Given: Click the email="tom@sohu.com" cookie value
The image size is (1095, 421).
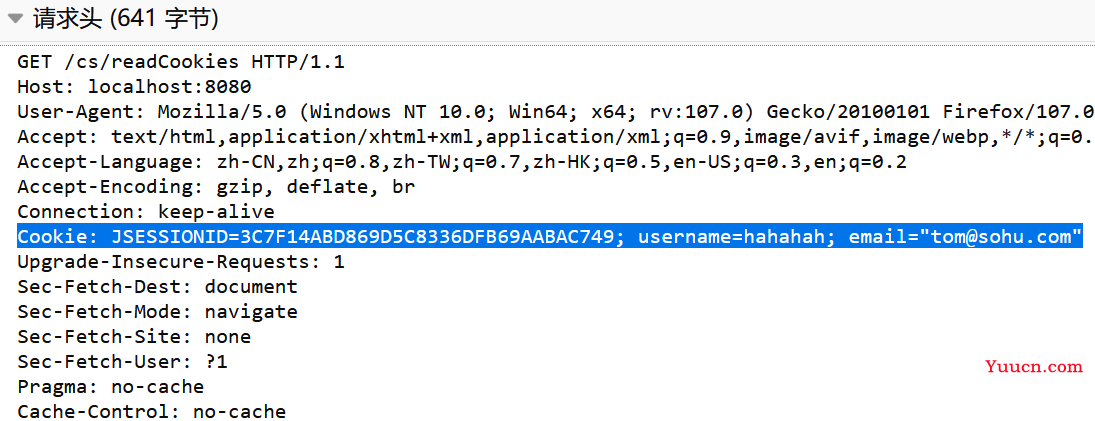Looking at the screenshot, I should (960, 237).
